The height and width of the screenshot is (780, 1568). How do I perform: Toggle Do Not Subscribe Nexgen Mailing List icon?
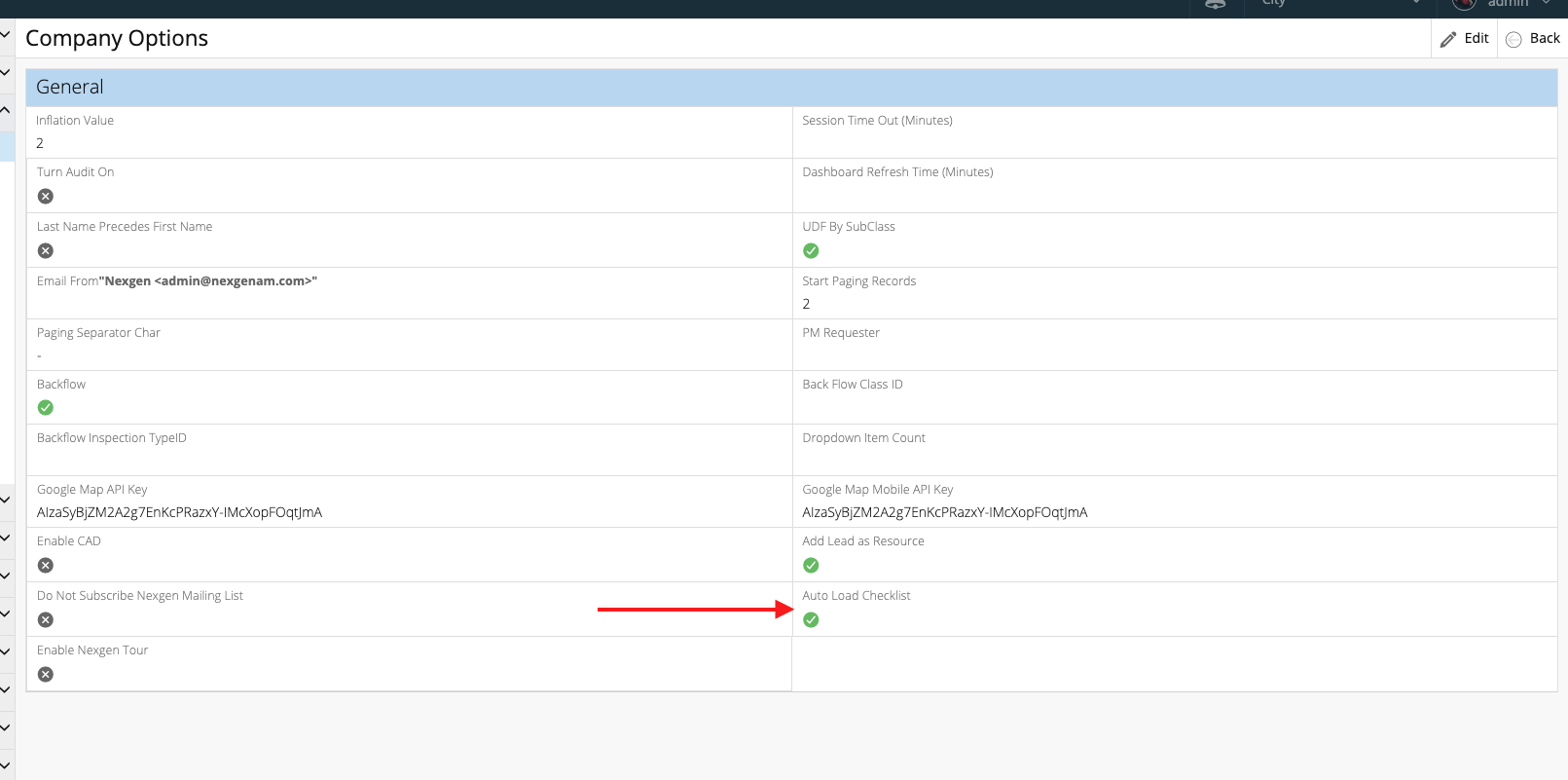click(46, 619)
